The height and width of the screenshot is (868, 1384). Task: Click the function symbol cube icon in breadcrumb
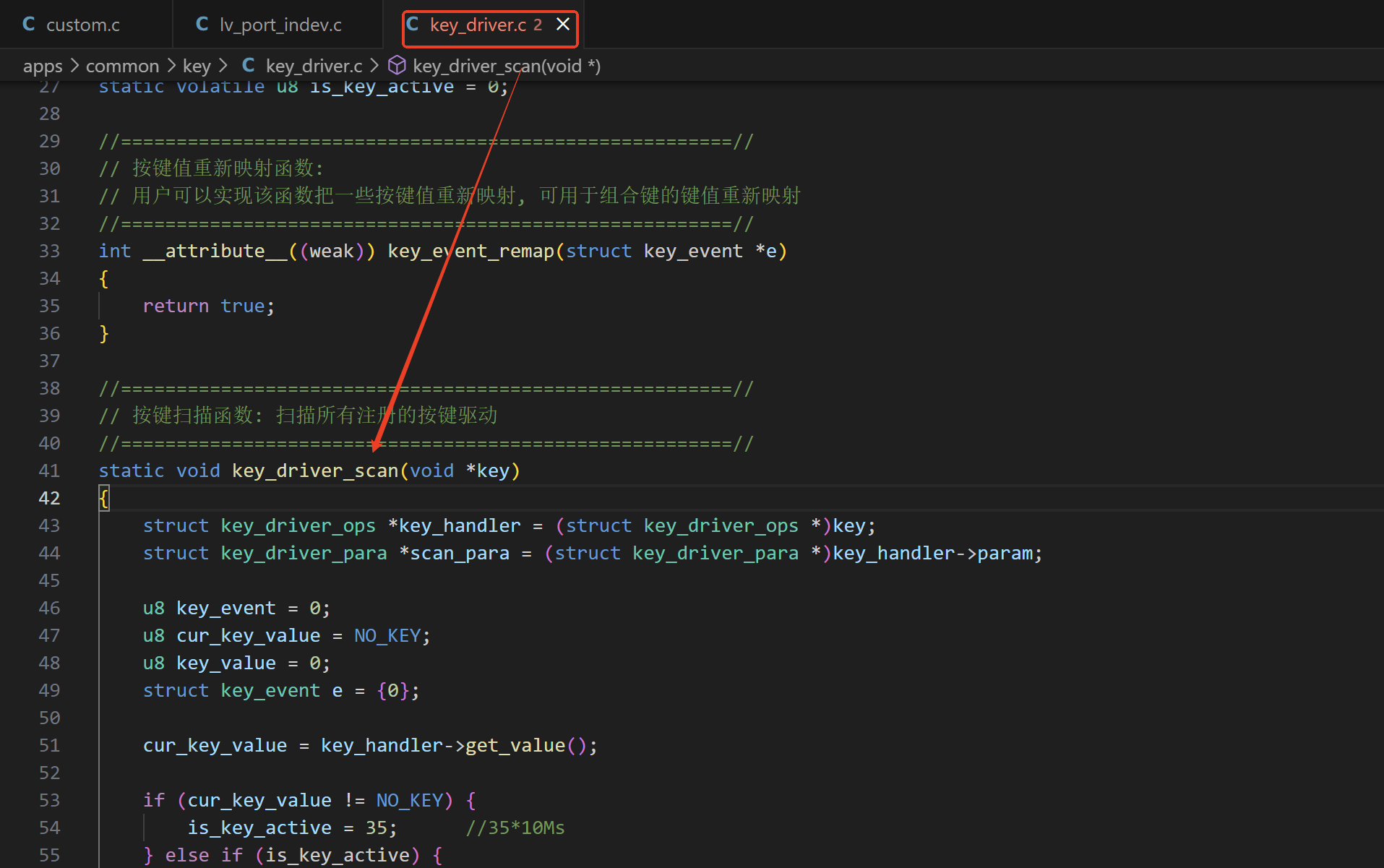[397, 66]
